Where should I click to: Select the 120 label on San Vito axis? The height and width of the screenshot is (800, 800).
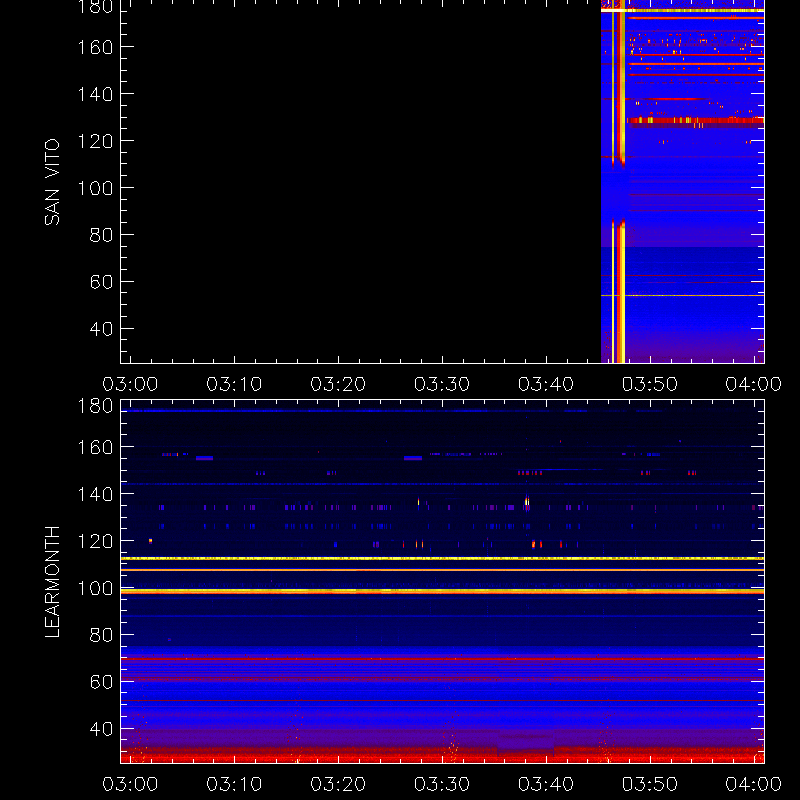point(95,141)
